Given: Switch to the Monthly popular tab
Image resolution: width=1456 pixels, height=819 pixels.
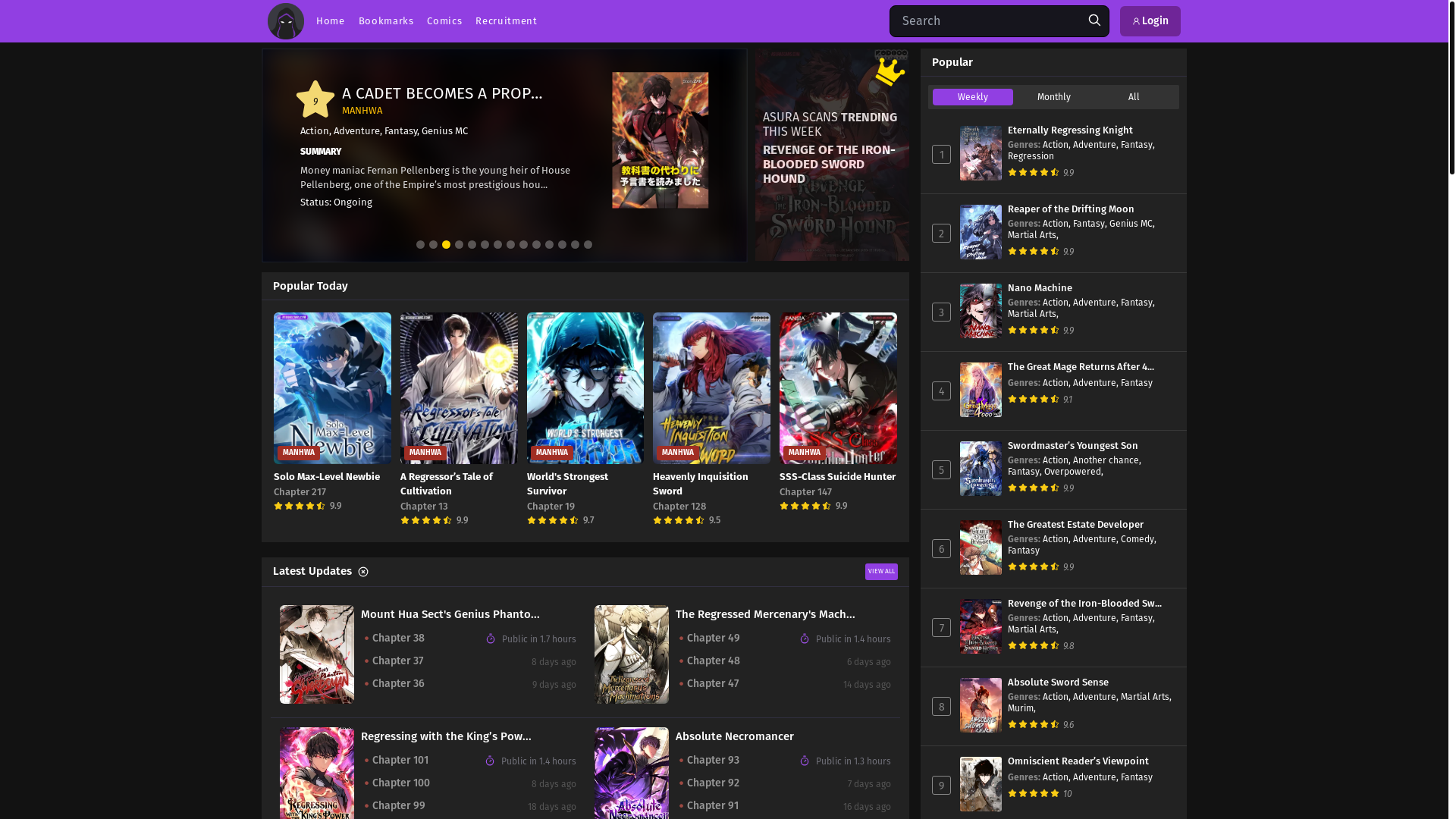Looking at the screenshot, I should (1054, 97).
